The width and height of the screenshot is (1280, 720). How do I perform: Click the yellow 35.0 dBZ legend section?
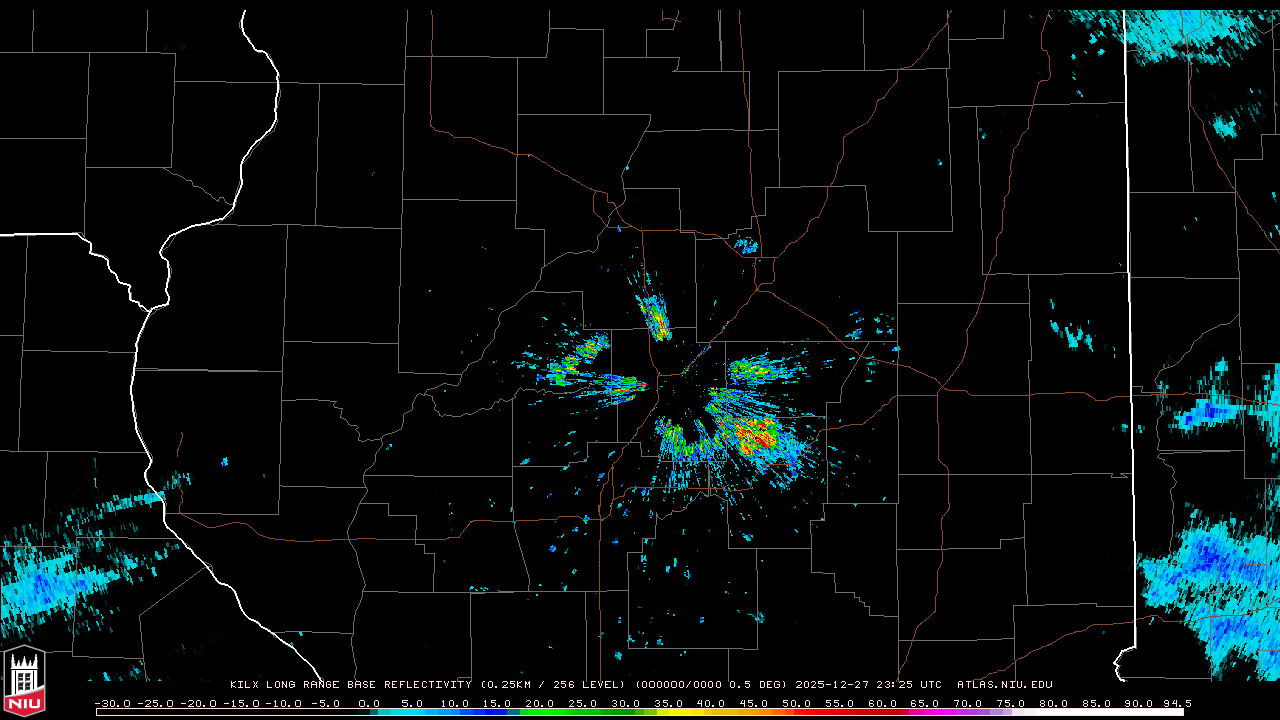[x=669, y=712]
